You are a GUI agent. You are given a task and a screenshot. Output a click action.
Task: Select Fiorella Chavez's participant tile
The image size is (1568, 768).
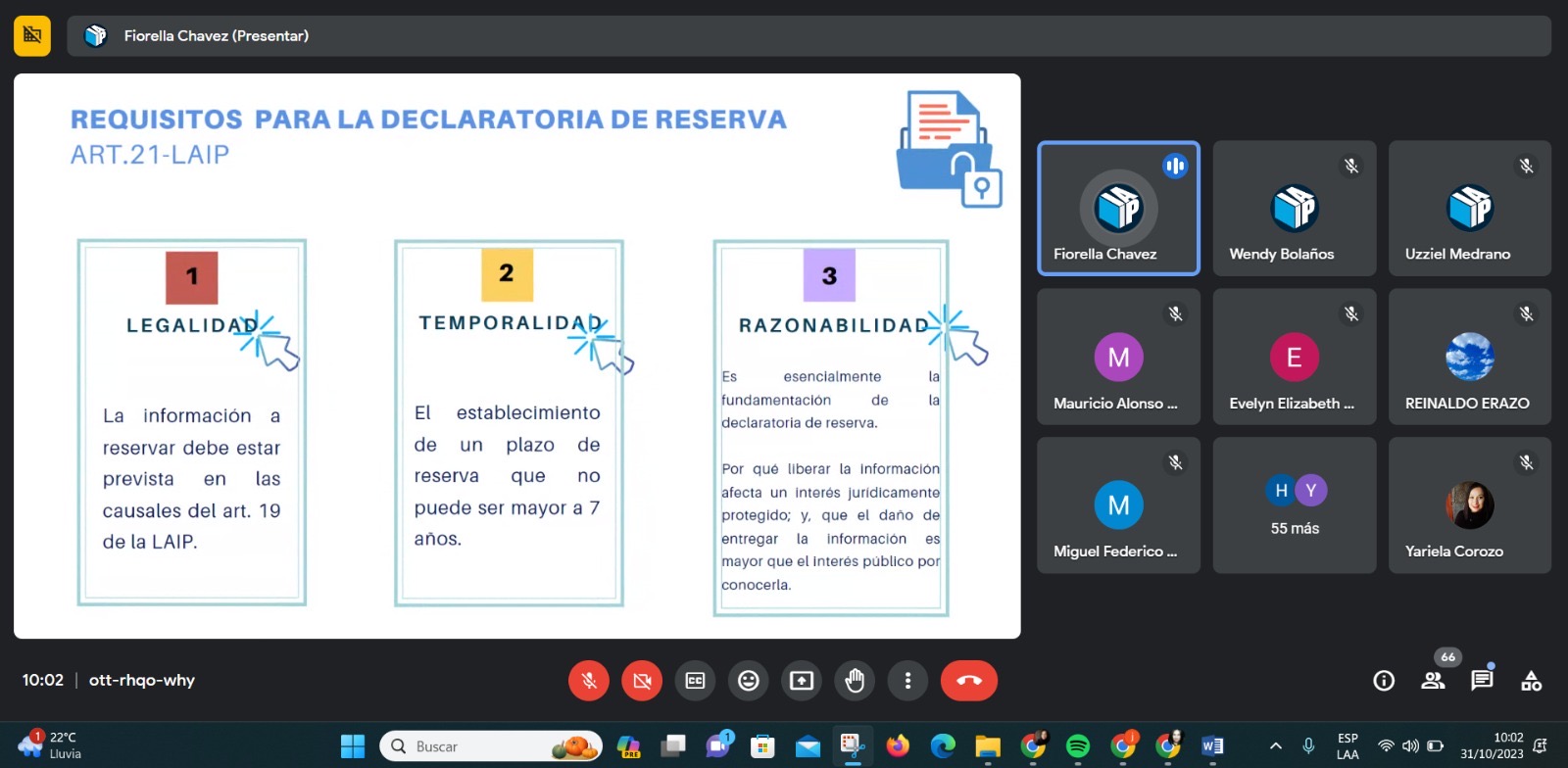coord(1118,209)
